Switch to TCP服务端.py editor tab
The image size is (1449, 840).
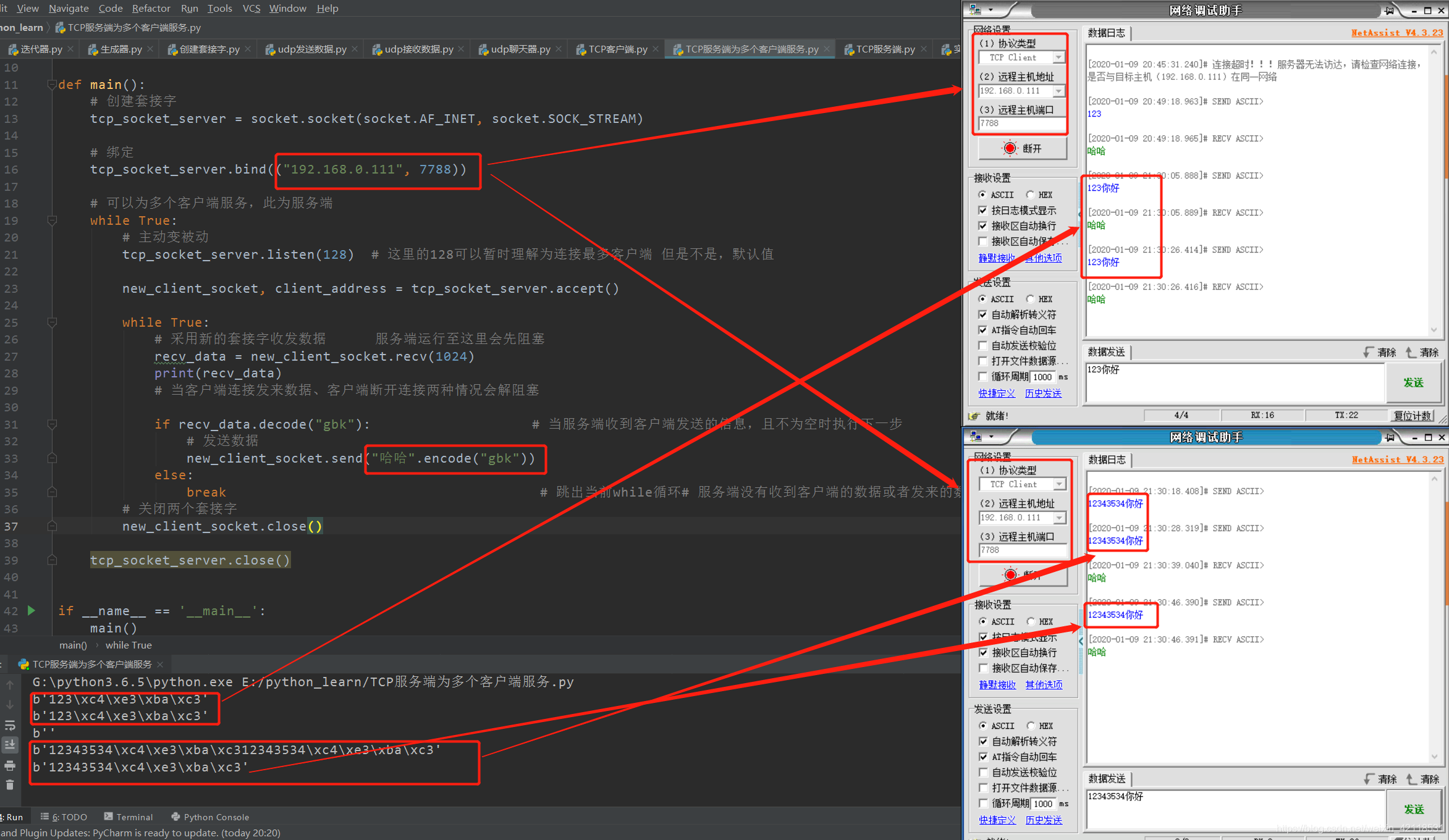pyautogui.click(x=885, y=49)
